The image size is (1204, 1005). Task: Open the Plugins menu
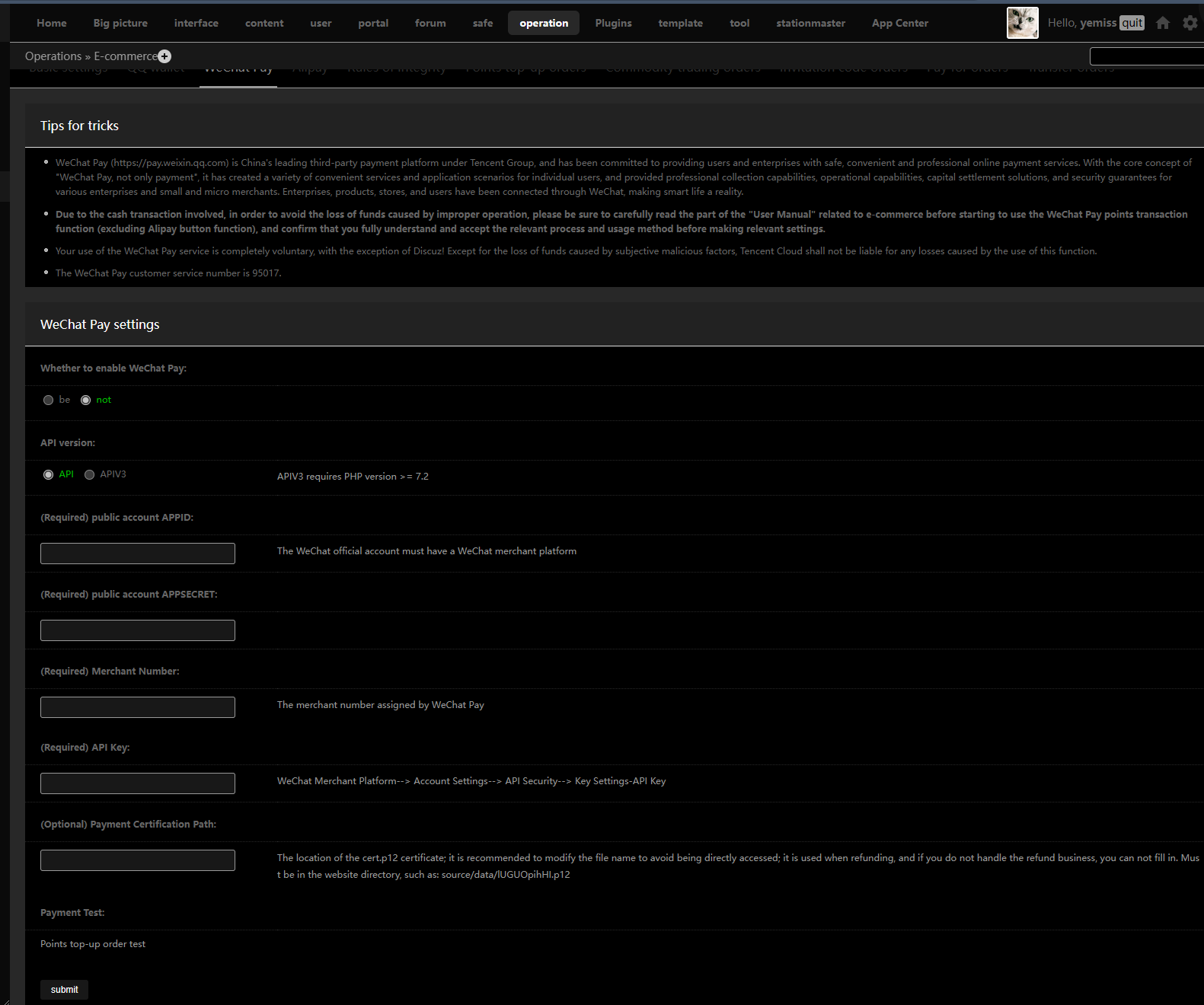[614, 23]
